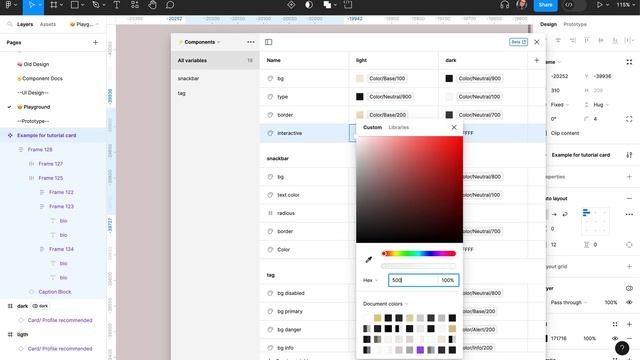Screen dimensions: 640x360
Task: Open the Dev Mode code toggle
Action: (569, 5)
